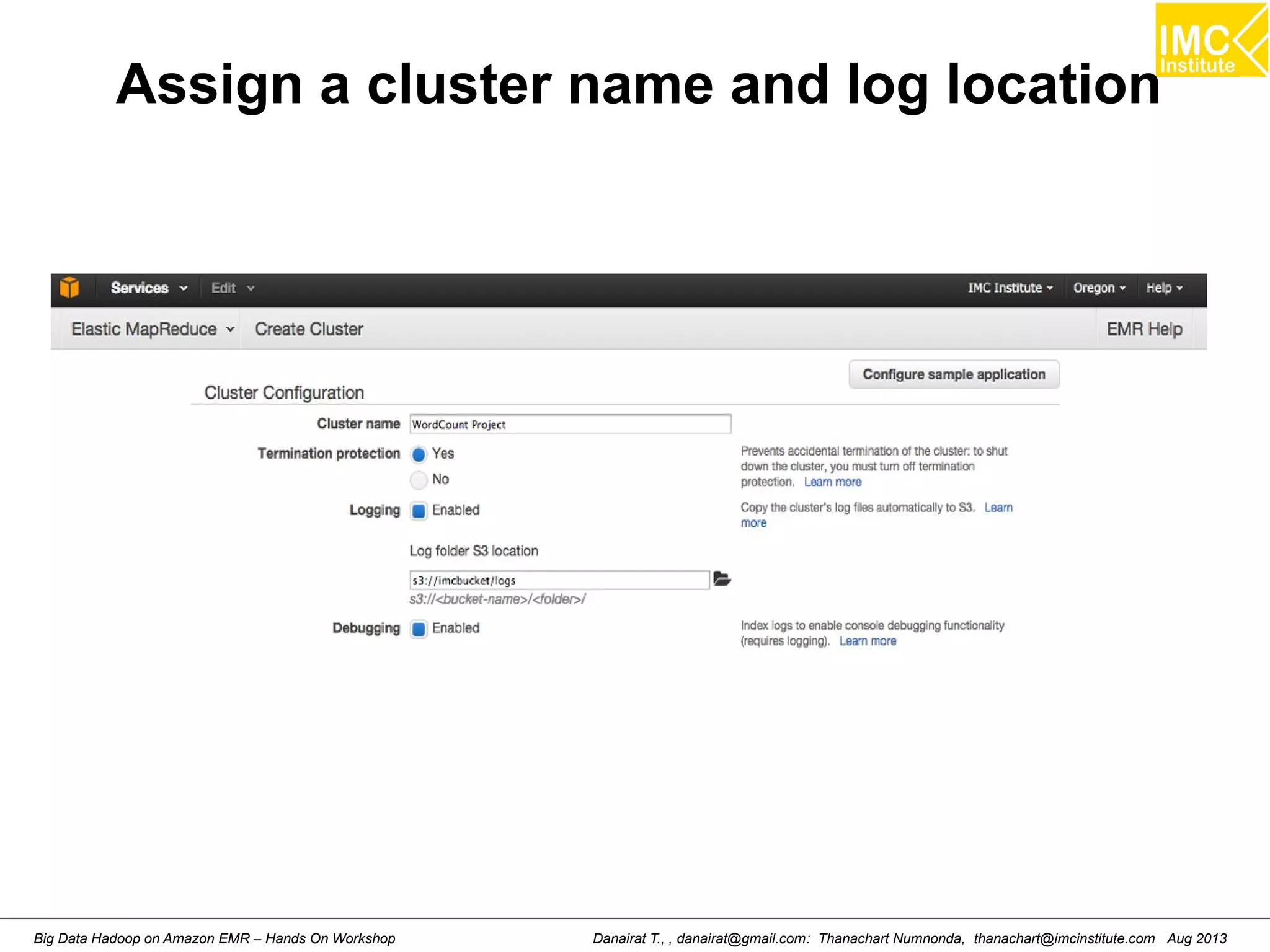The width and height of the screenshot is (1270, 952).
Task: Open the Edit dropdown menu
Action: 233,288
